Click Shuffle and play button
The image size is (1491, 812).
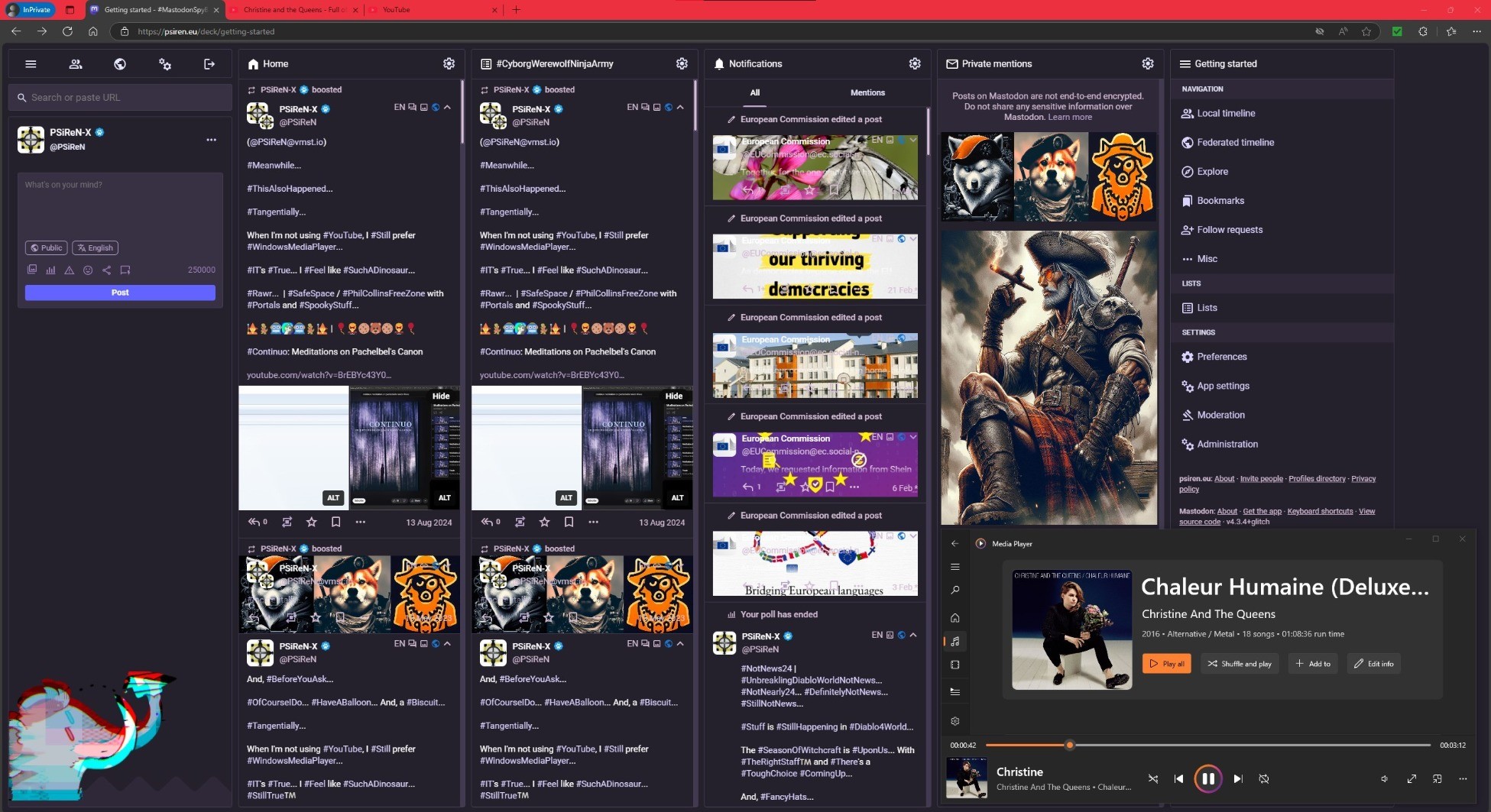coord(1240,664)
